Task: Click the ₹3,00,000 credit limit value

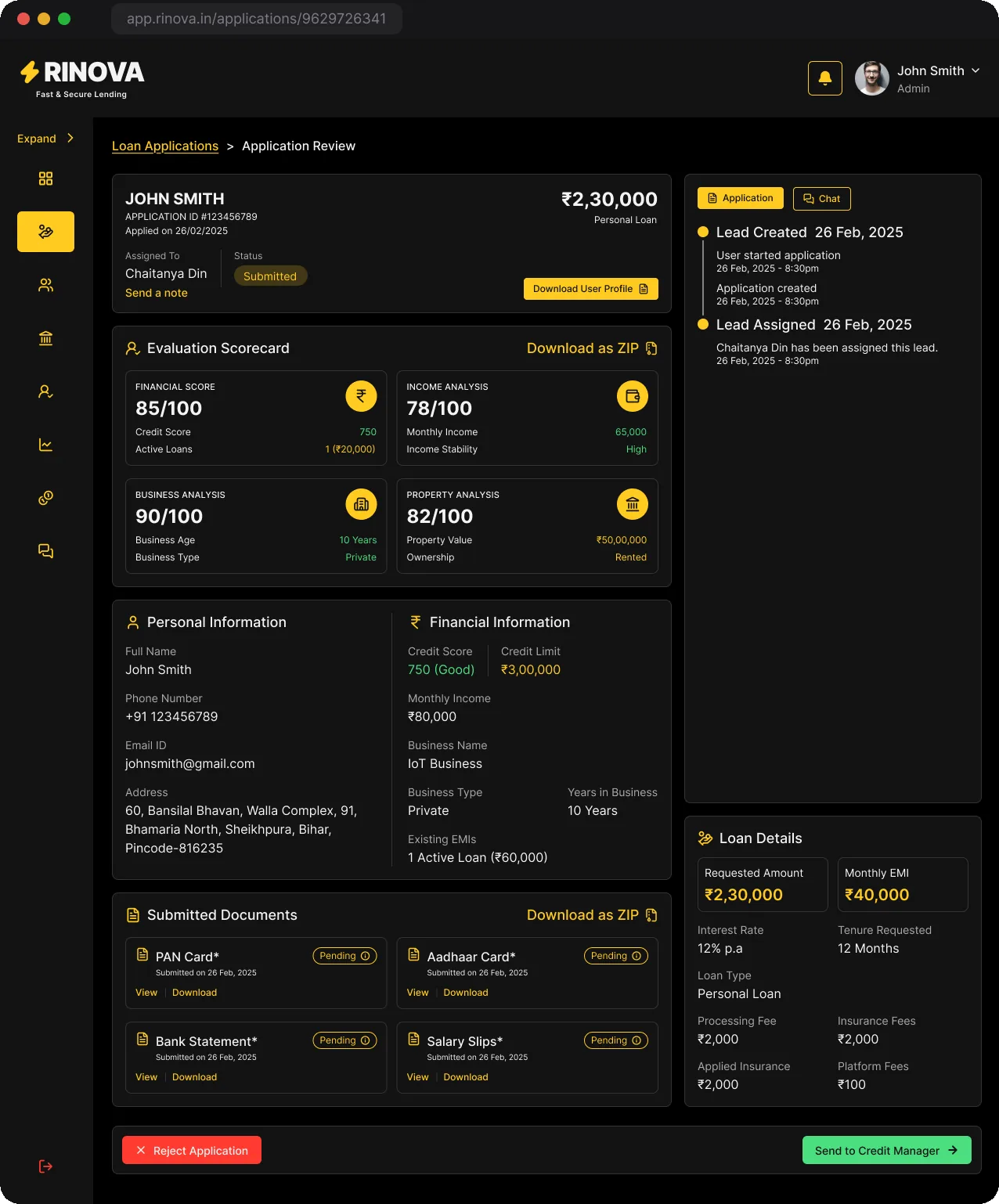Action: tap(531, 669)
